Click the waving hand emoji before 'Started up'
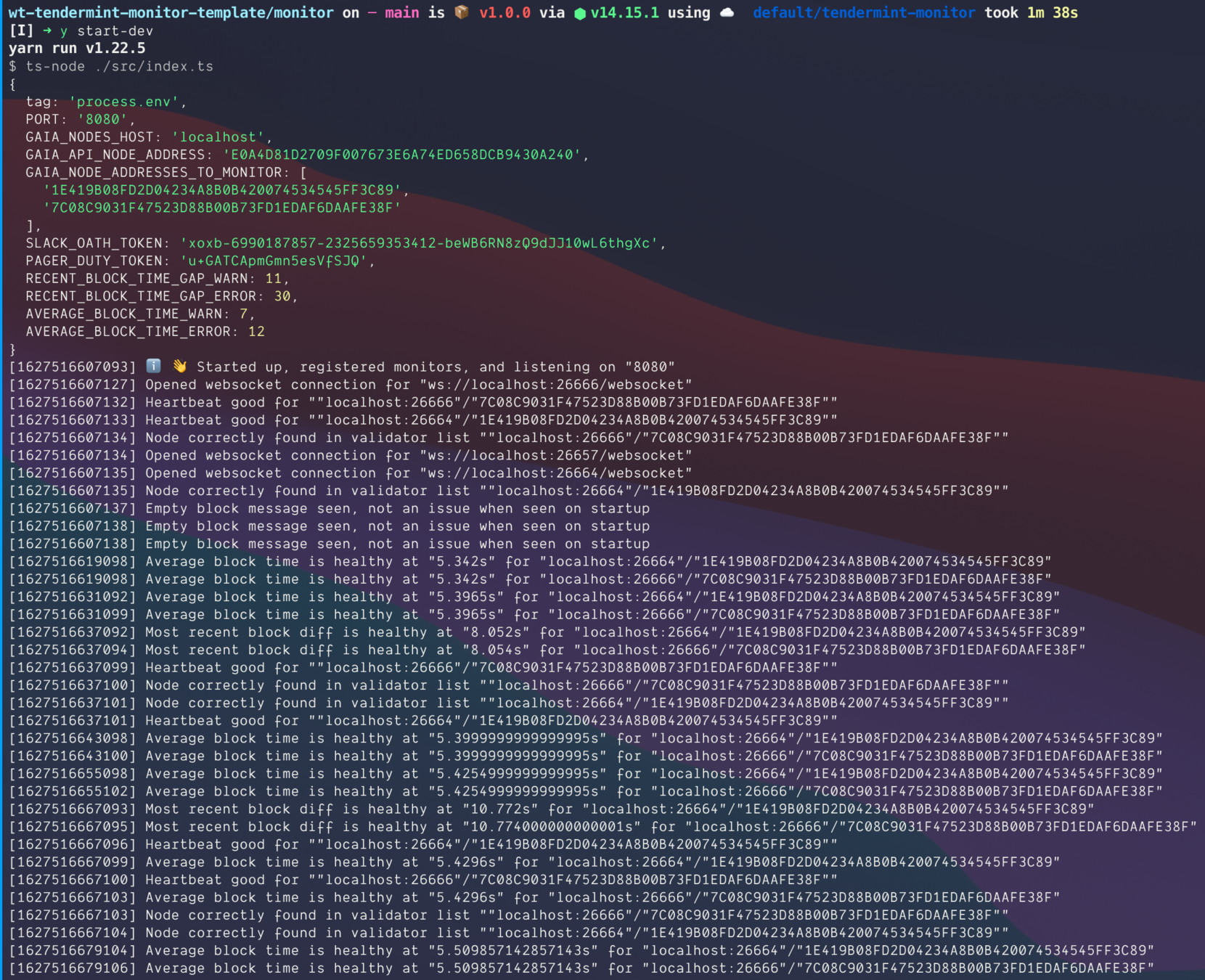The width and height of the screenshot is (1205, 980). [179, 366]
